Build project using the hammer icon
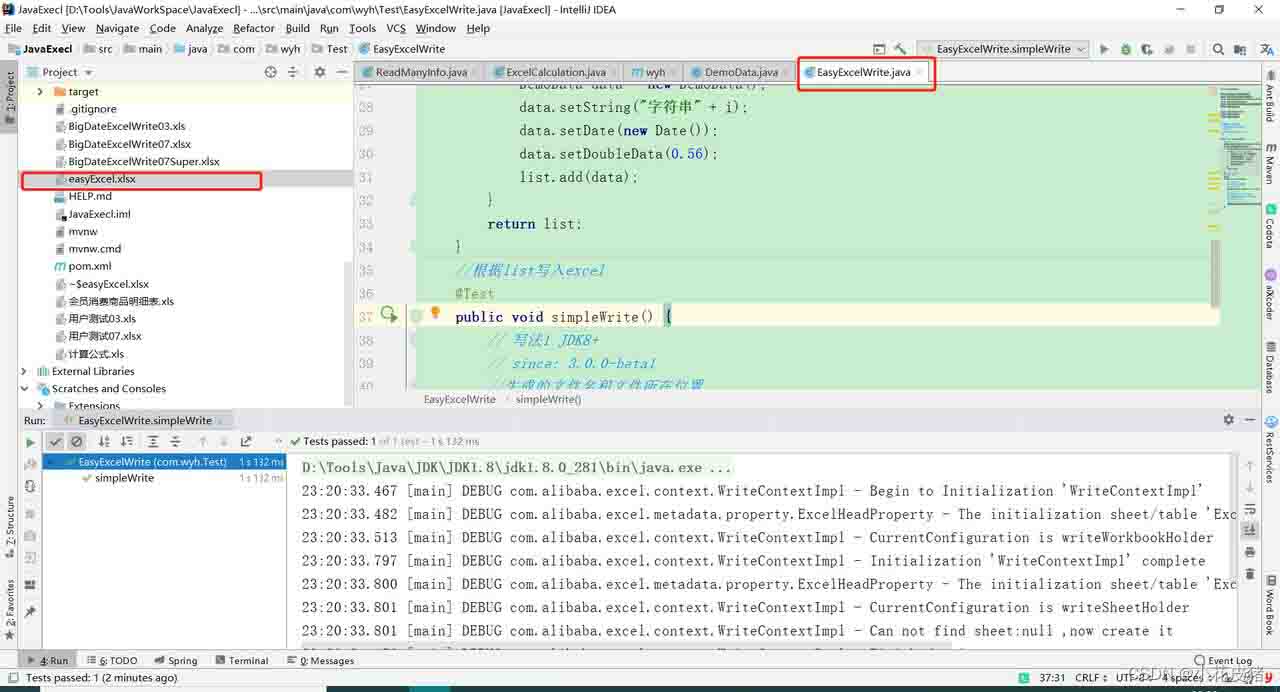Screen dimensions: 1280x692 point(900,49)
